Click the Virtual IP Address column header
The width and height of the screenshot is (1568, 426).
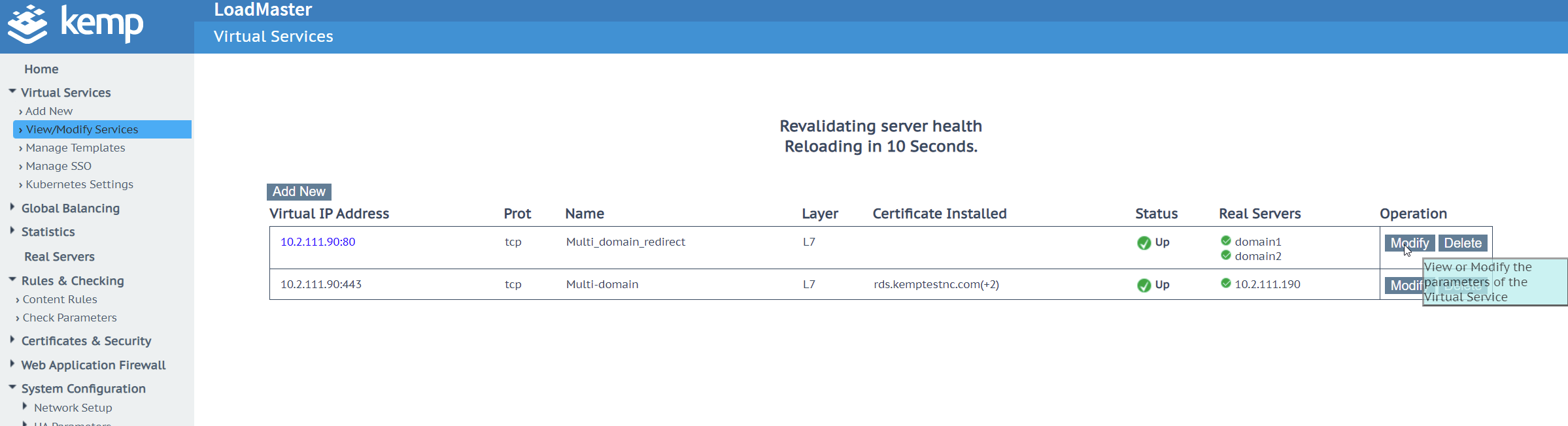click(x=329, y=214)
